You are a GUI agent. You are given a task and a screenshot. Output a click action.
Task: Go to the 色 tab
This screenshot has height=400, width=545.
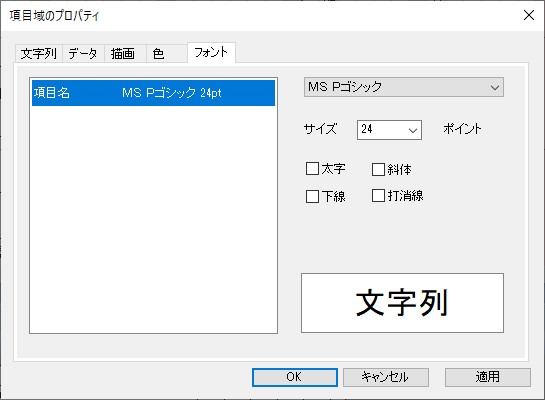tap(166, 54)
